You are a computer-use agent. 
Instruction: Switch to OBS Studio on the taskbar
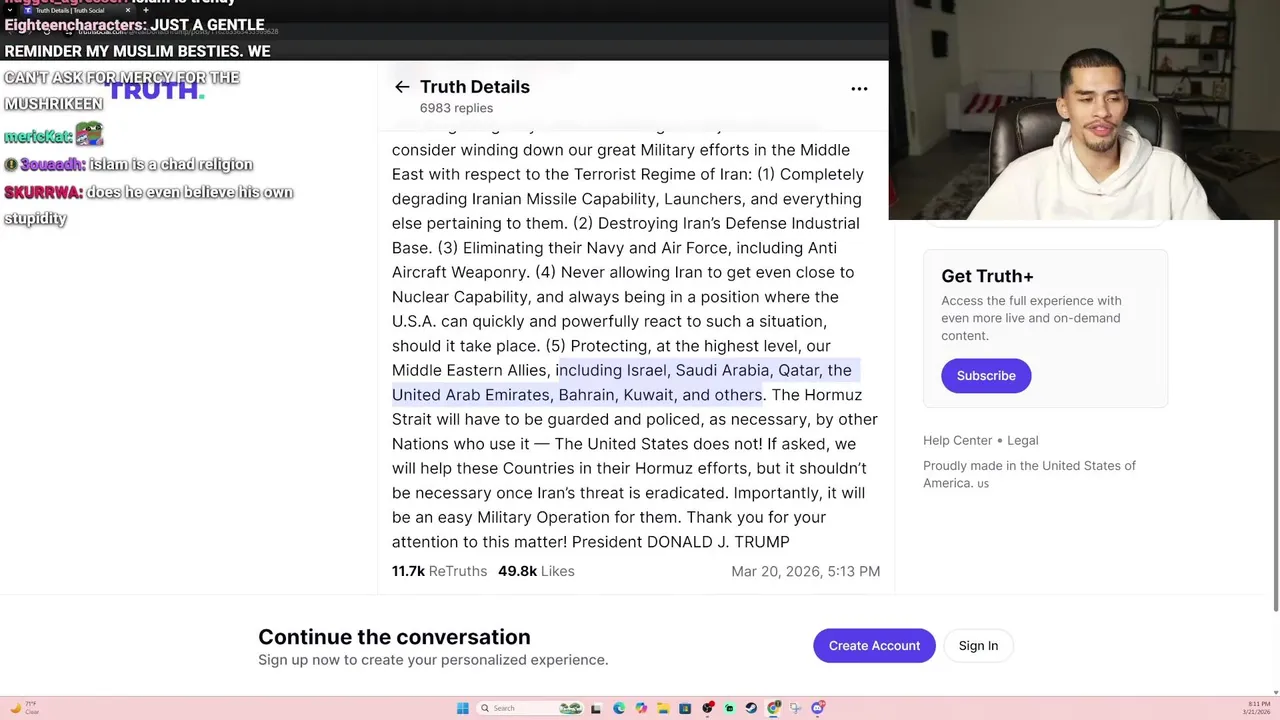point(707,708)
